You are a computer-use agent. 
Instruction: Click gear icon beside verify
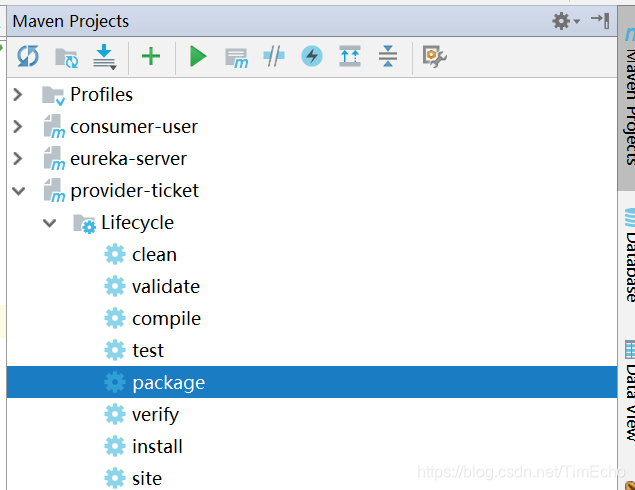click(x=115, y=414)
